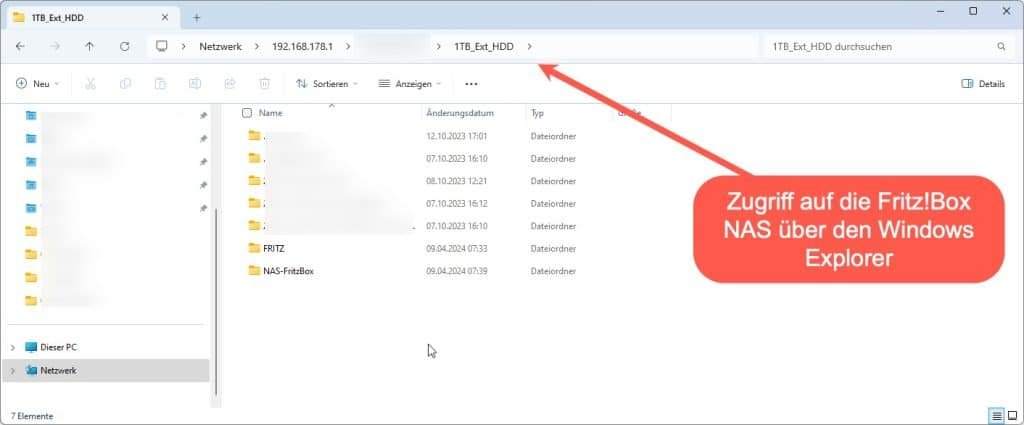This screenshot has height=425, width=1024.
Task: Click chevron after the monitor icon in path
Action: [x=184, y=46]
